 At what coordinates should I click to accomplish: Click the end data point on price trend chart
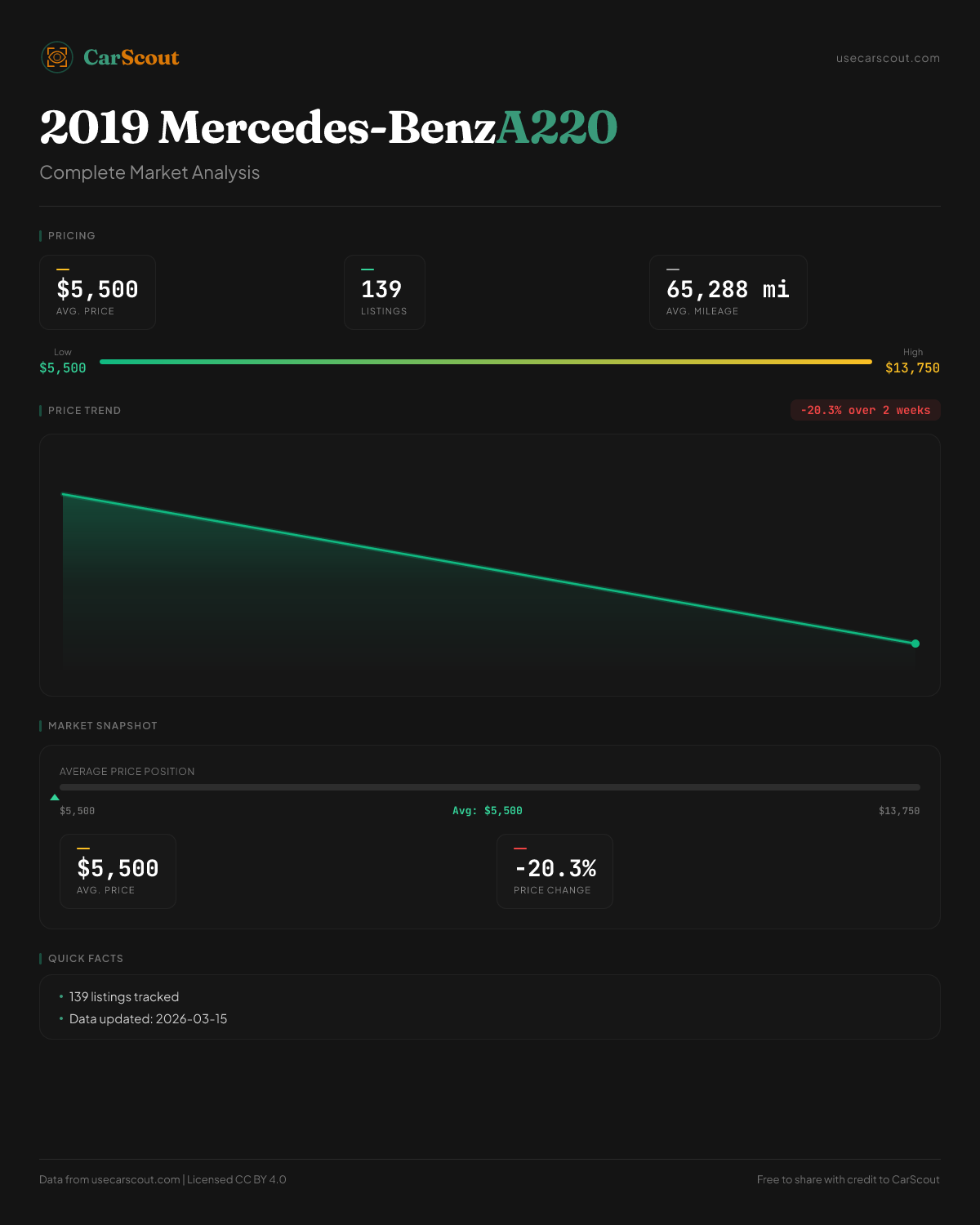(x=915, y=644)
